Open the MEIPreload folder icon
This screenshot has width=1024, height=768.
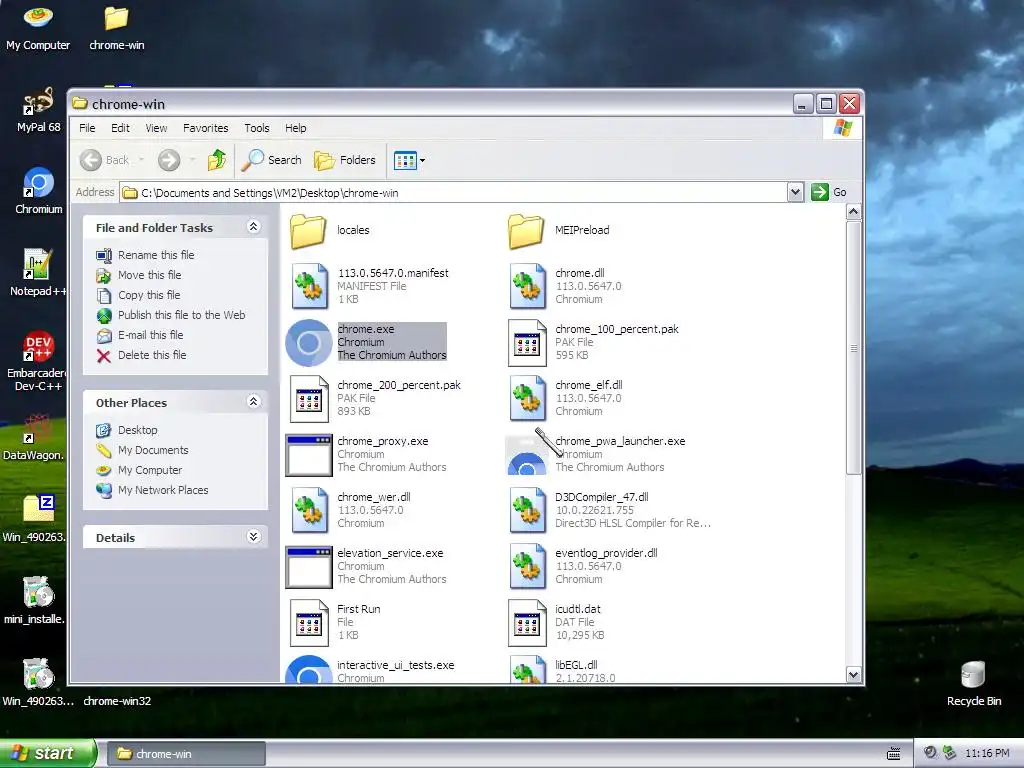pyautogui.click(x=526, y=231)
